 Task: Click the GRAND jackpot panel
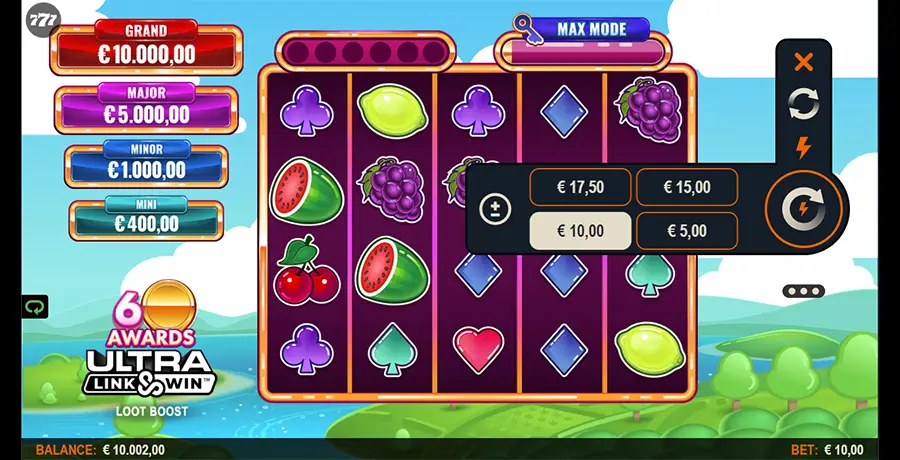point(146,48)
